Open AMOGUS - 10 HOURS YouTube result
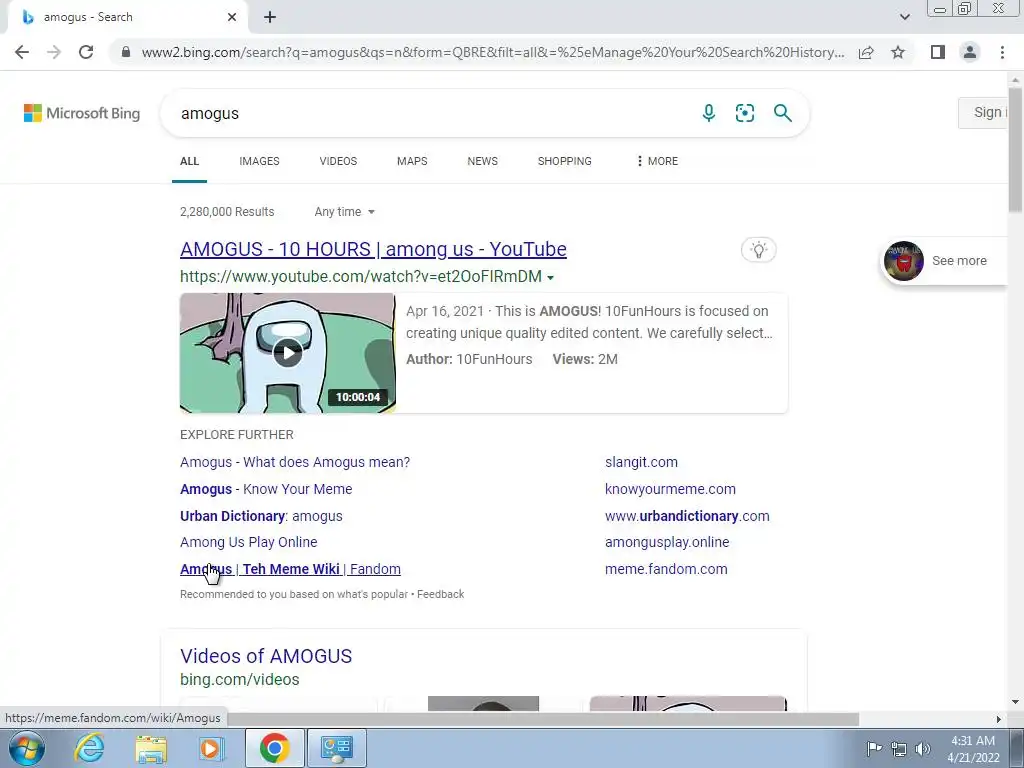The image size is (1024, 768). [374, 249]
